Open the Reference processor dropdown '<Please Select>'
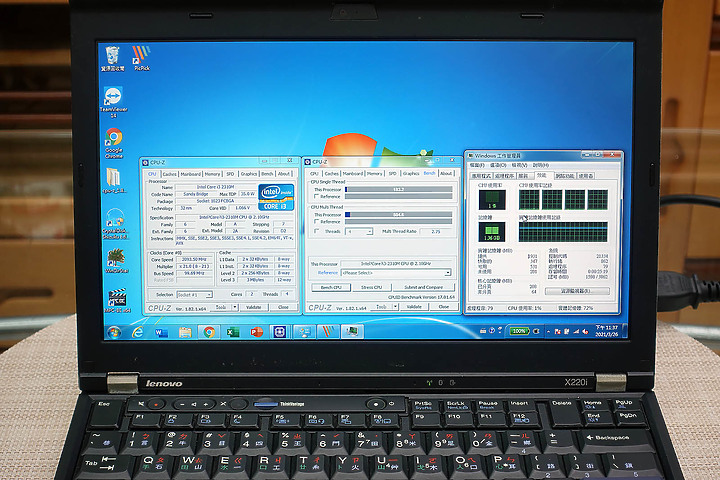The image size is (720, 480). coord(395,273)
